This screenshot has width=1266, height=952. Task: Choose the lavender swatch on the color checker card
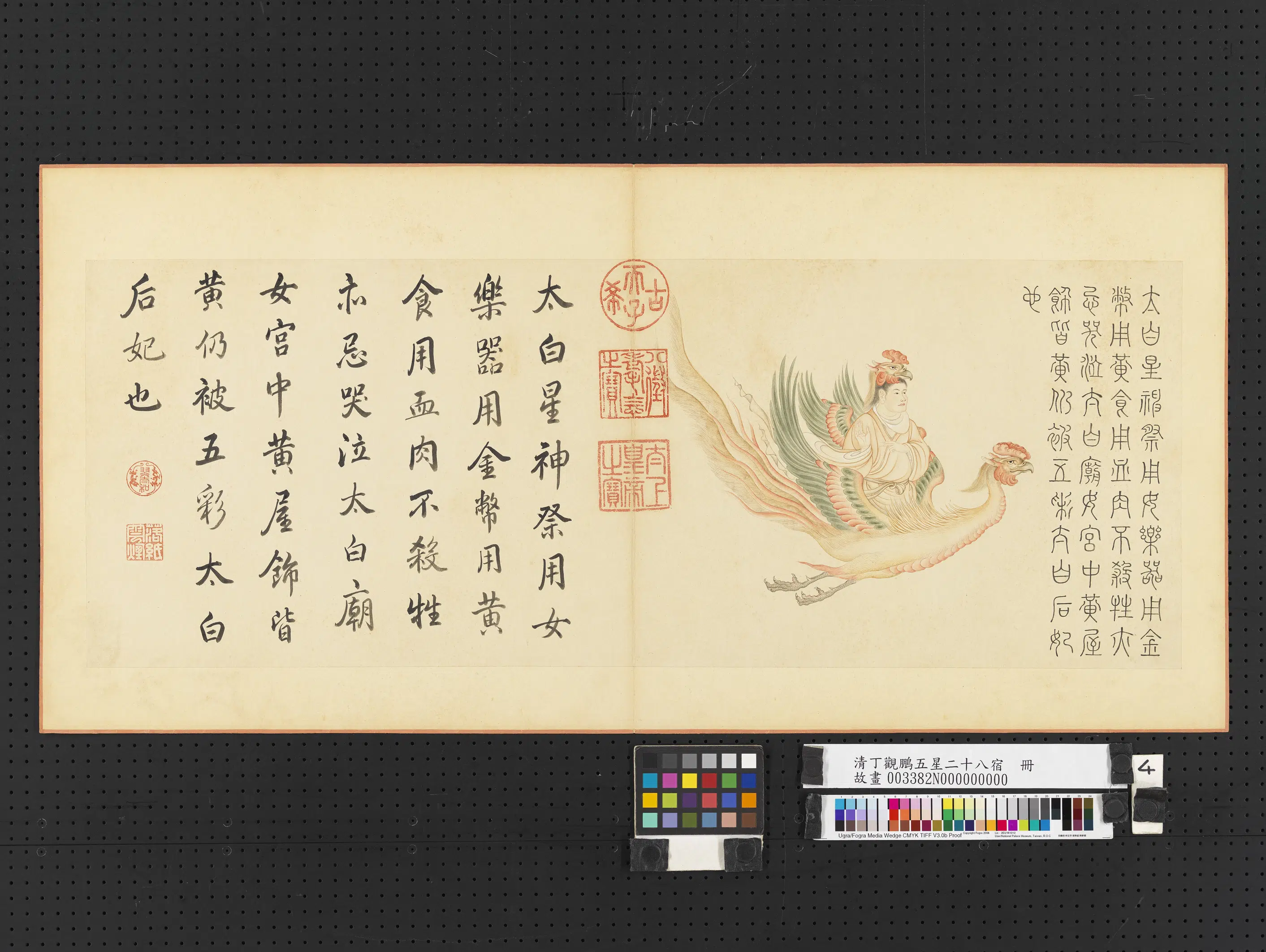pyautogui.click(x=670, y=820)
